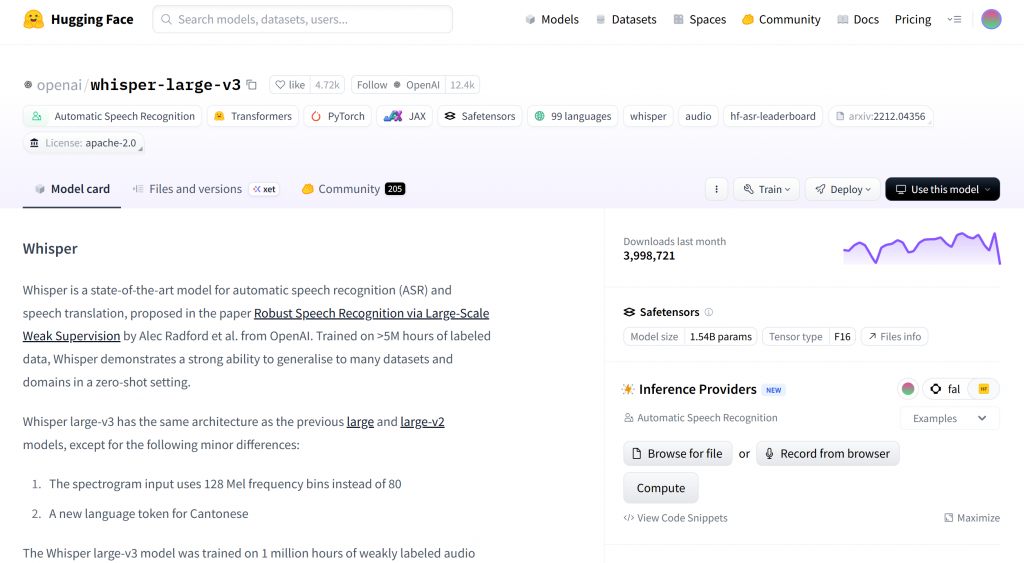
Task: Click the 12.4k followers count
Action: tap(462, 85)
